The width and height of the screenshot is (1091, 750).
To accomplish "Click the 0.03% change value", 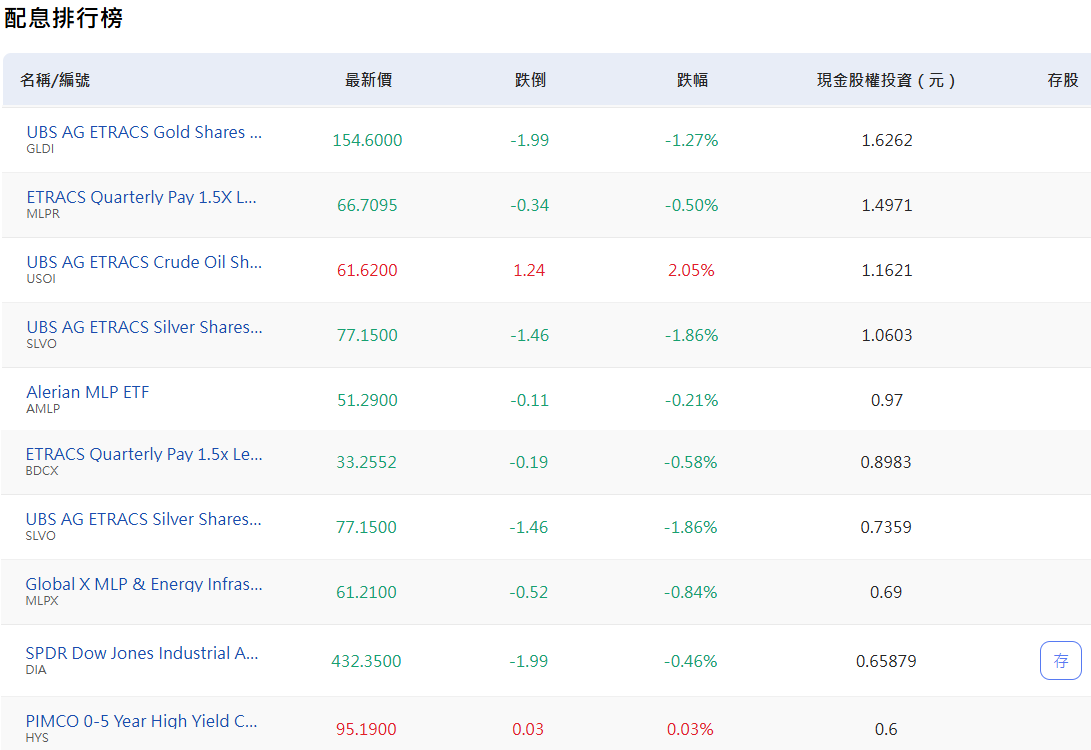I will [690, 730].
